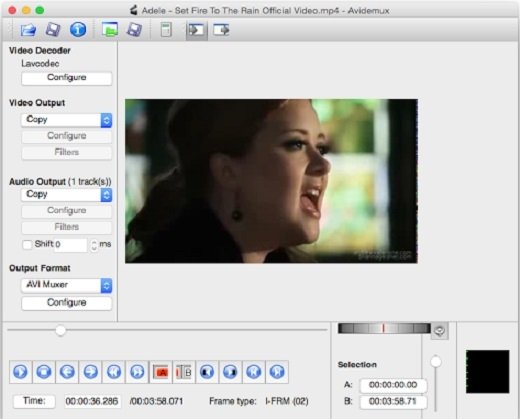Click the reset icon beside the jog bar
The height and width of the screenshot is (419, 520).
tap(440, 331)
